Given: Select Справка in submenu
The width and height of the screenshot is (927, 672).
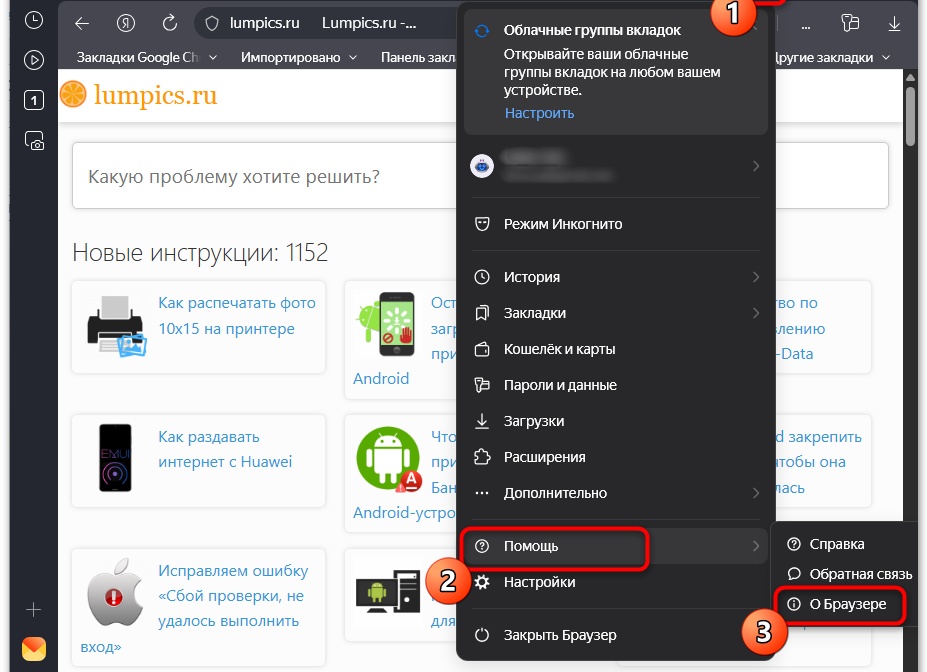Looking at the screenshot, I should coord(847,544).
